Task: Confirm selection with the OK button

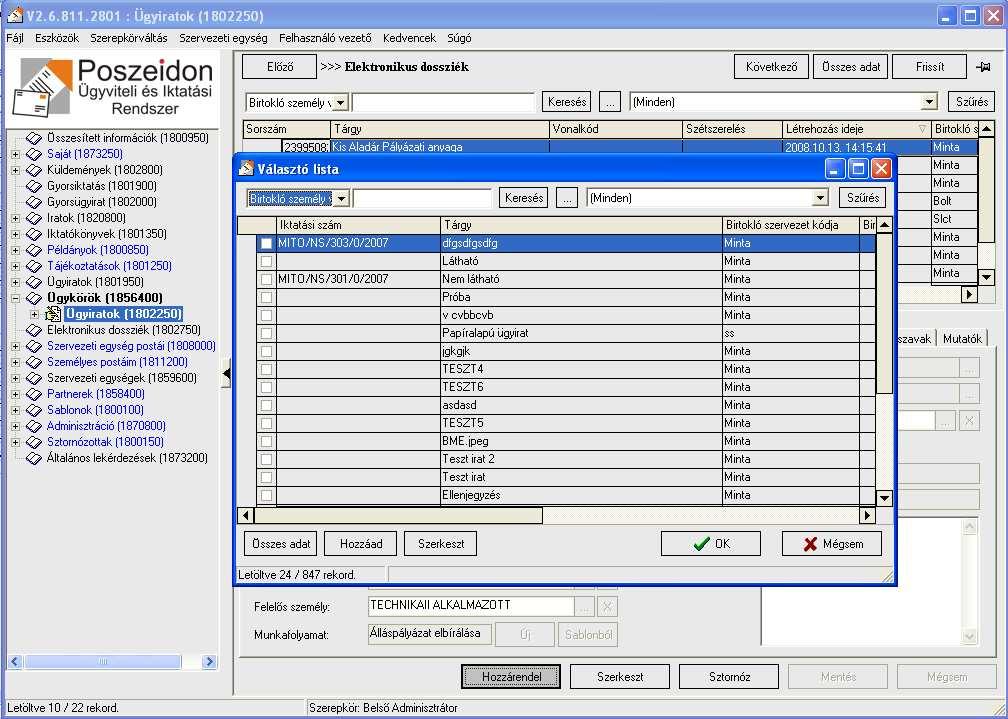Action: [x=710, y=544]
